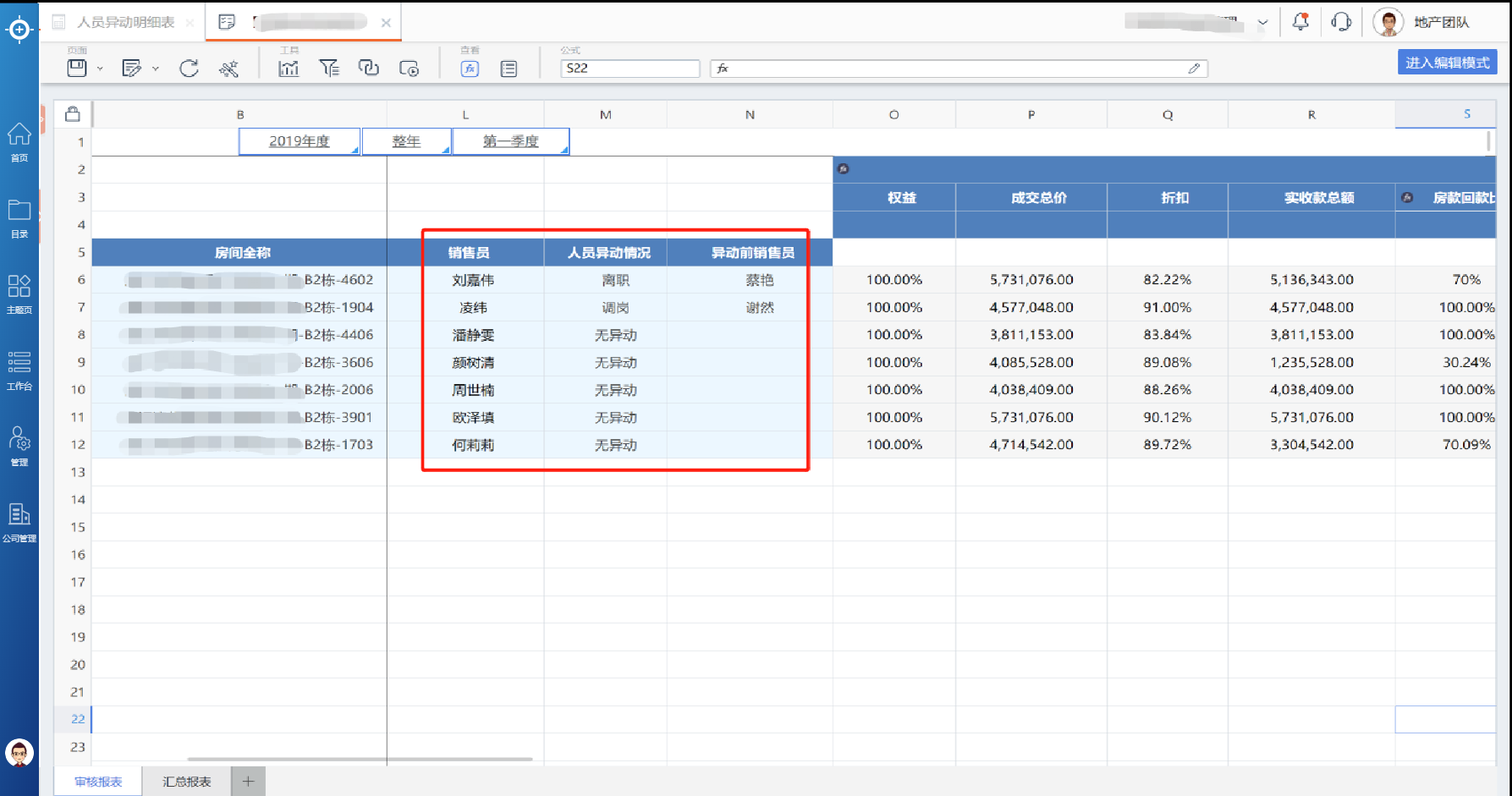The height and width of the screenshot is (796, 1512).
Task: Open the 公司管理 sidebar icon
Action: pyautogui.click(x=19, y=522)
